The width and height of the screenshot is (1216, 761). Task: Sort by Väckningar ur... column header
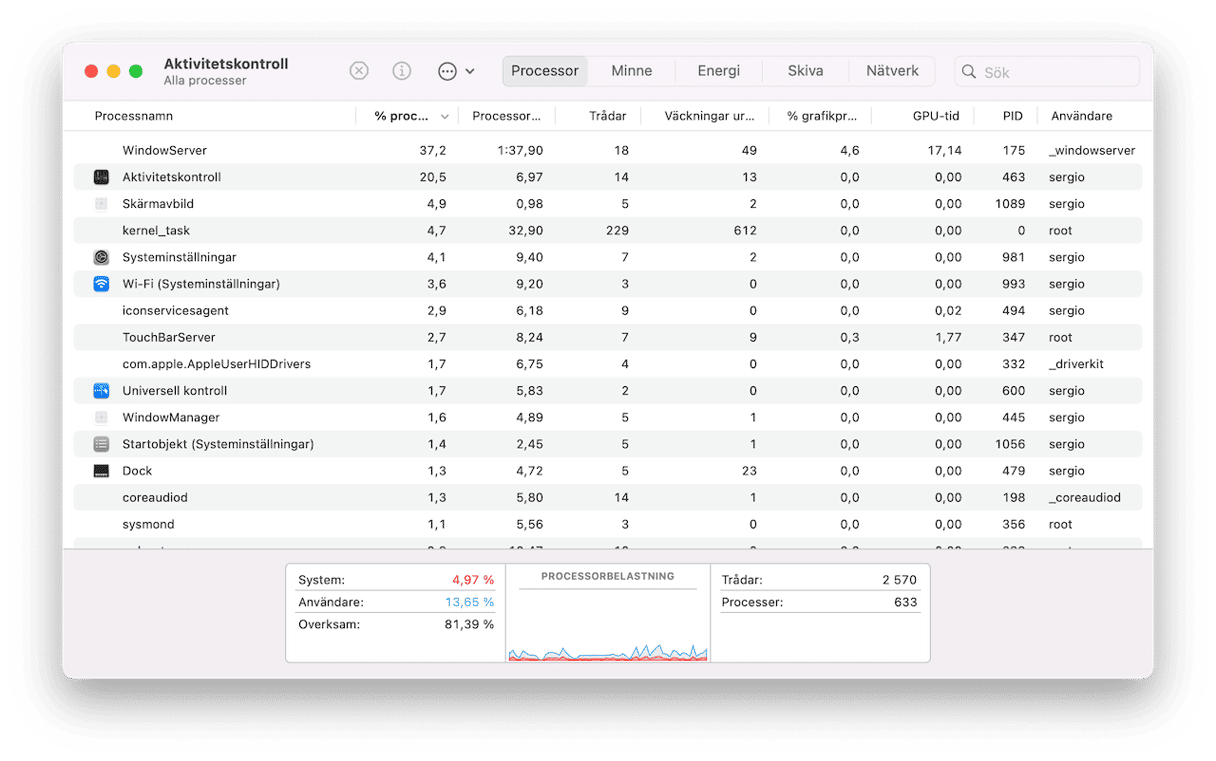tap(710, 116)
